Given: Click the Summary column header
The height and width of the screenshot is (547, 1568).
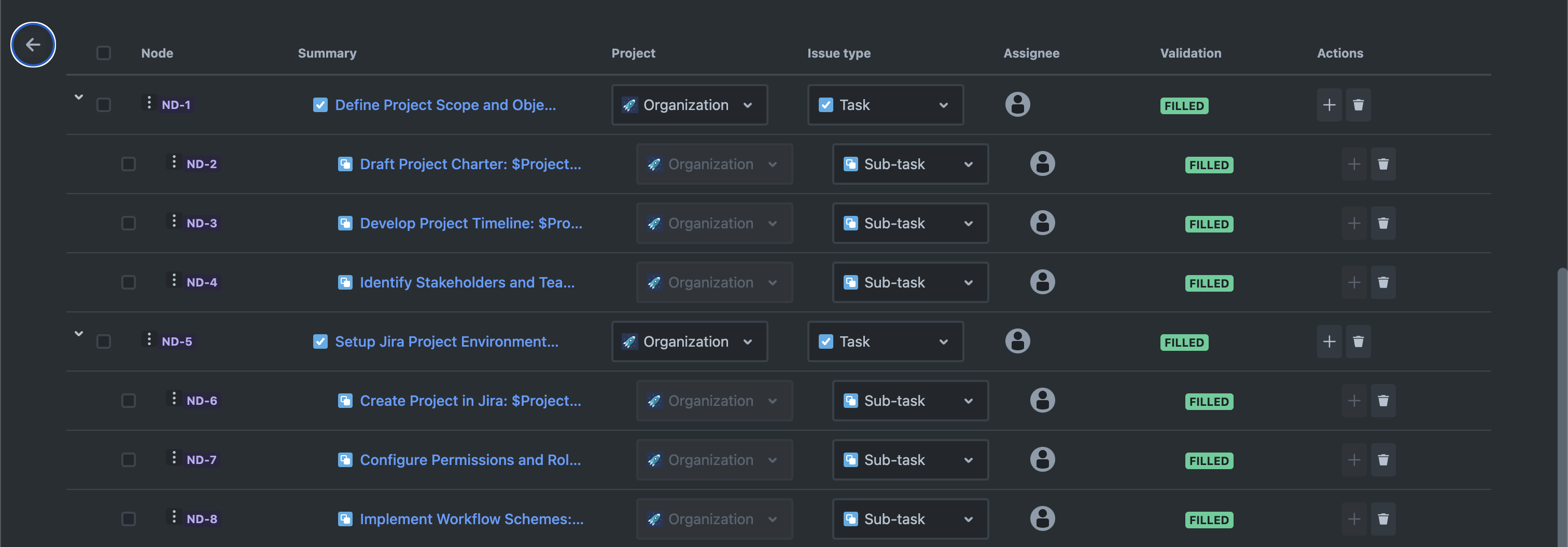Looking at the screenshot, I should point(327,53).
